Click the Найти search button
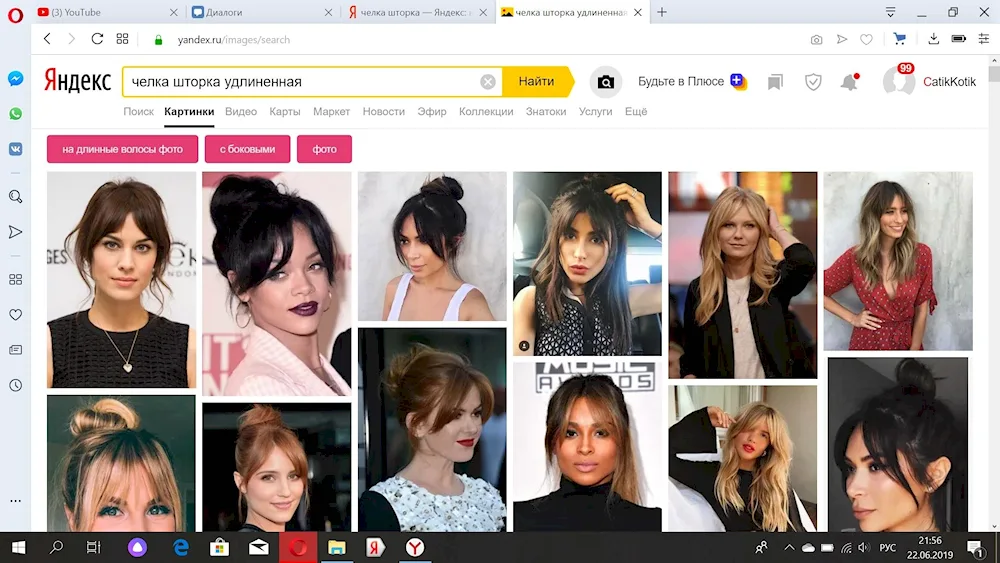Image resolution: width=1000 pixels, height=563 pixels. [537, 82]
